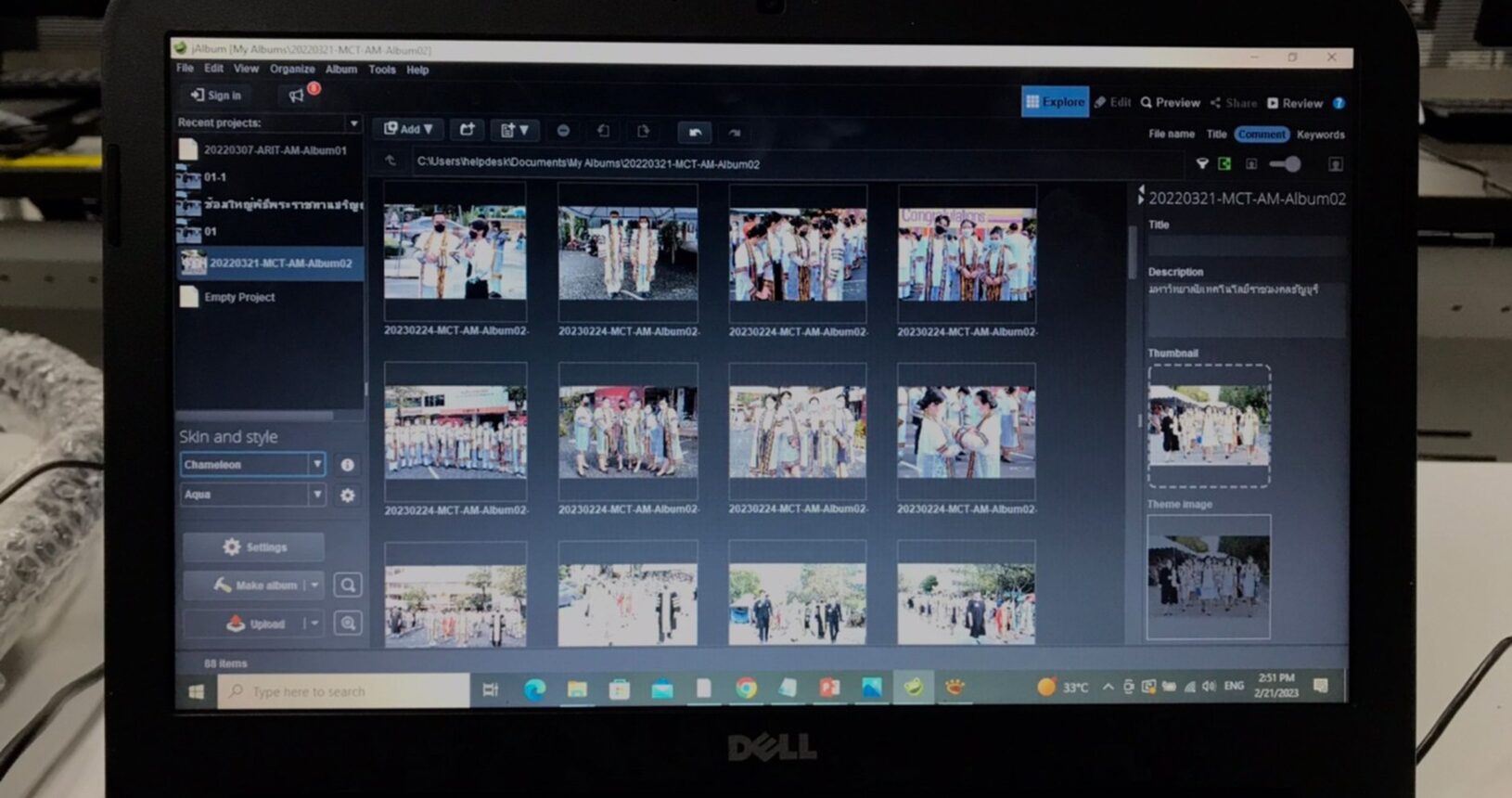Go up one folder level arrow
The height and width of the screenshot is (798, 1512).
tap(391, 161)
